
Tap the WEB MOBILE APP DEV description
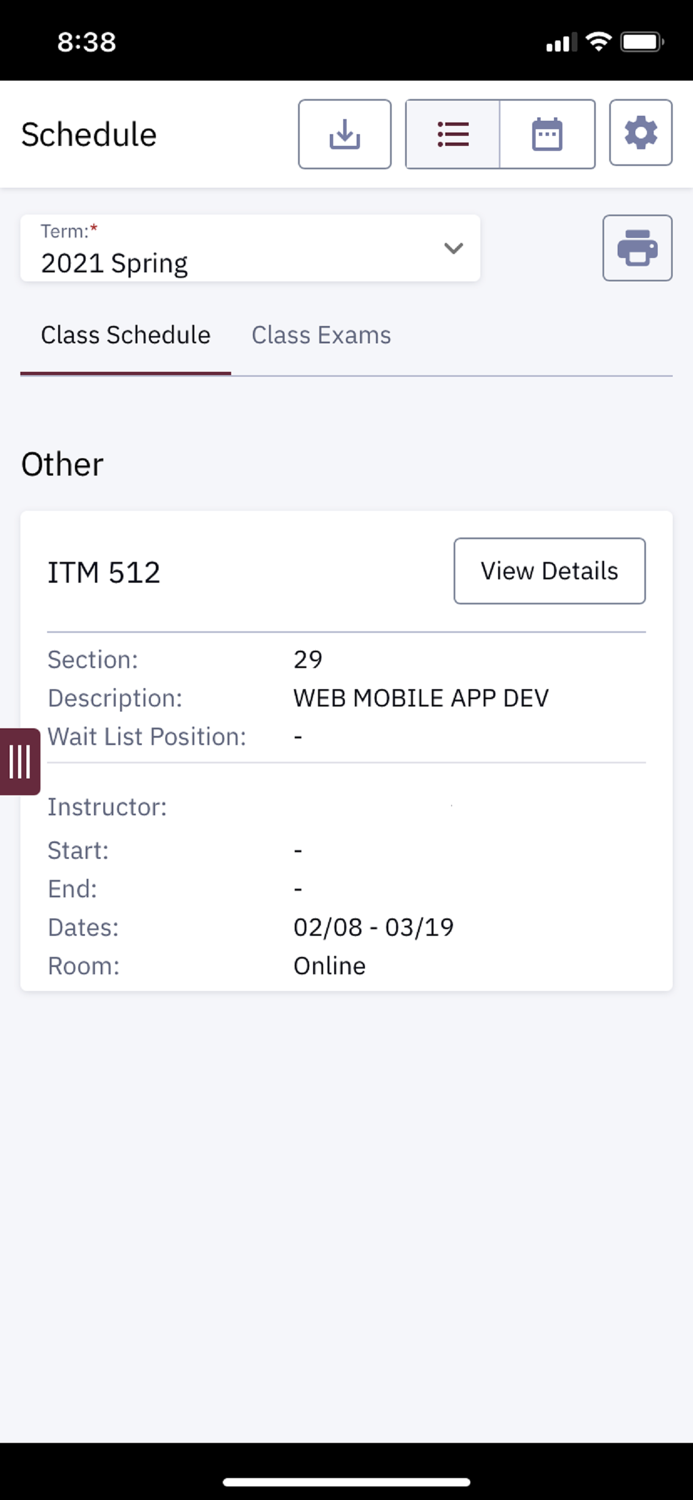pyautogui.click(x=421, y=698)
